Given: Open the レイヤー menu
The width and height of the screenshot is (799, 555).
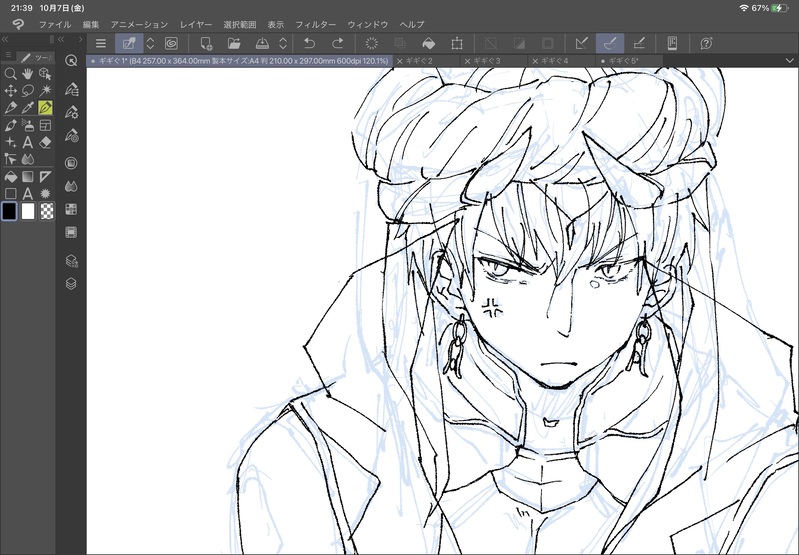Looking at the screenshot, I should [x=196, y=24].
